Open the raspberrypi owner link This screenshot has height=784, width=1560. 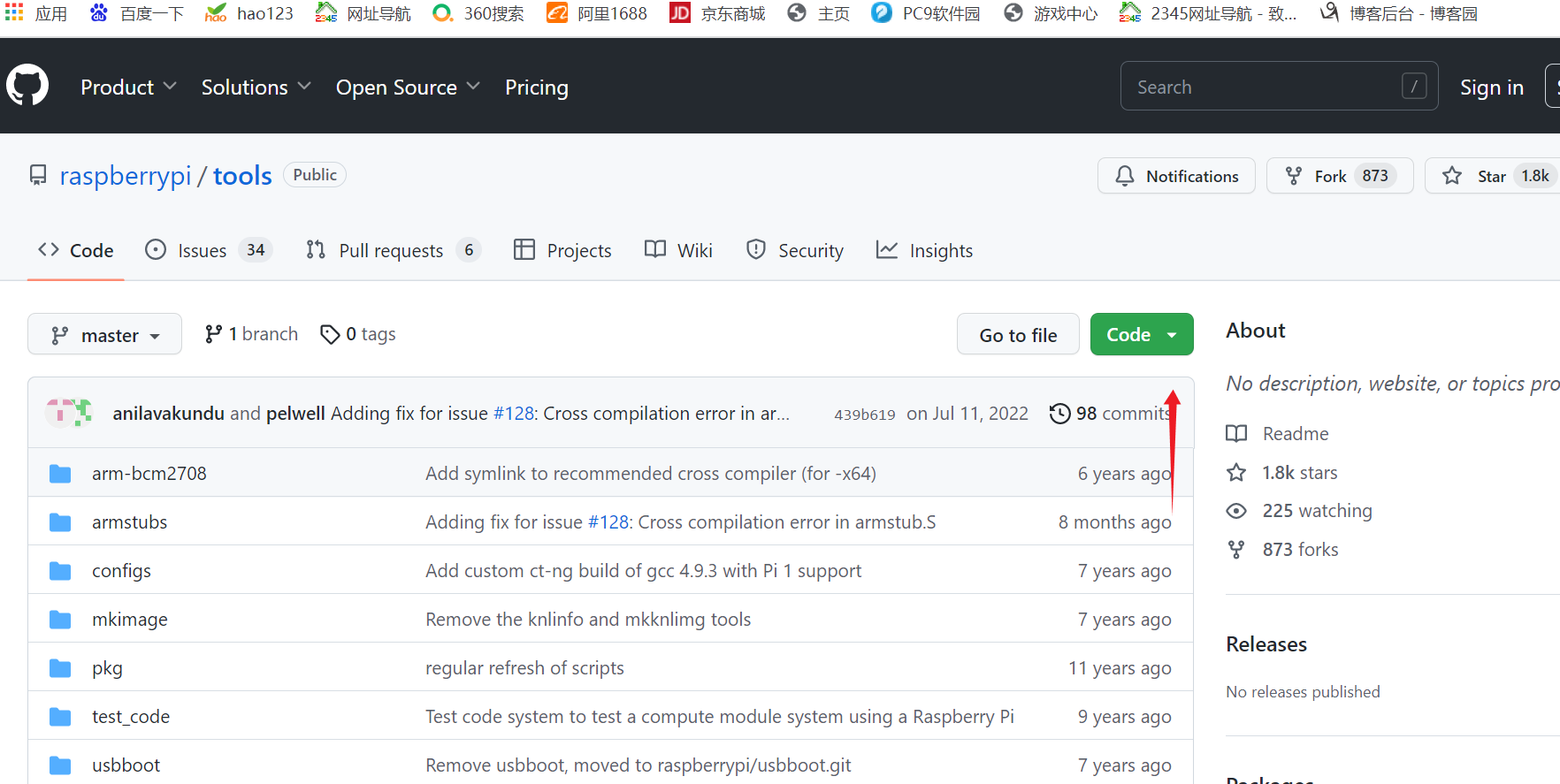(x=126, y=175)
